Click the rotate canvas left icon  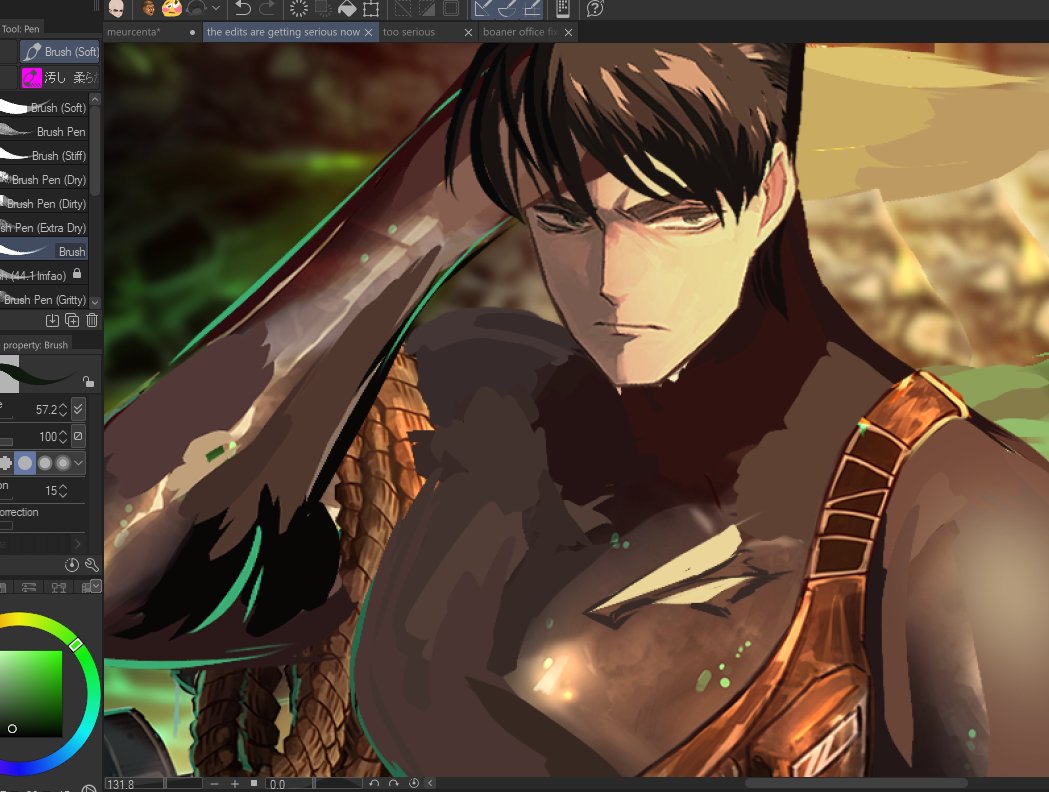pos(374,783)
